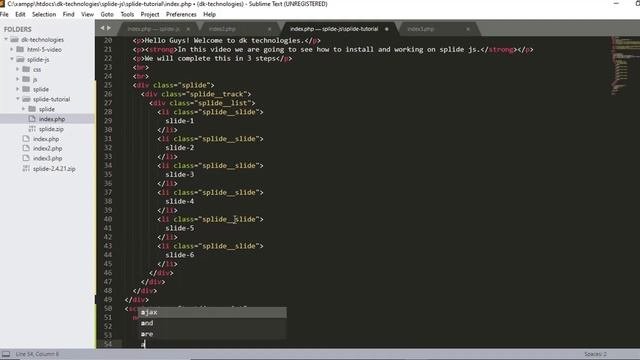Click line number 40 in the gutter
Screen dimensions: 640x360
108,219
